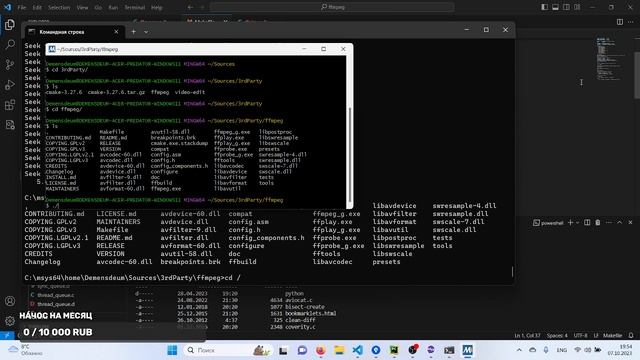Viewport: 640px width, 360px height.
Task: Open Windows Terminal tab dropdown chevron
Action: (146, 32)
